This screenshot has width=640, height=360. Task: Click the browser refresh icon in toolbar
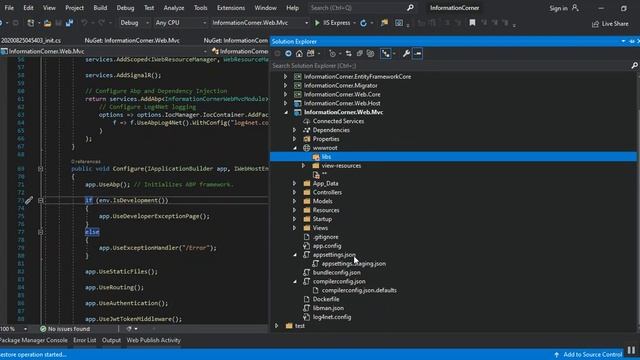[363, 23]
